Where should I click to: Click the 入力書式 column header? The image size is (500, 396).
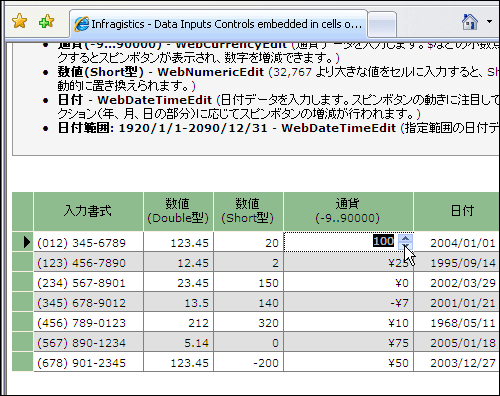(x=88, y=211)
